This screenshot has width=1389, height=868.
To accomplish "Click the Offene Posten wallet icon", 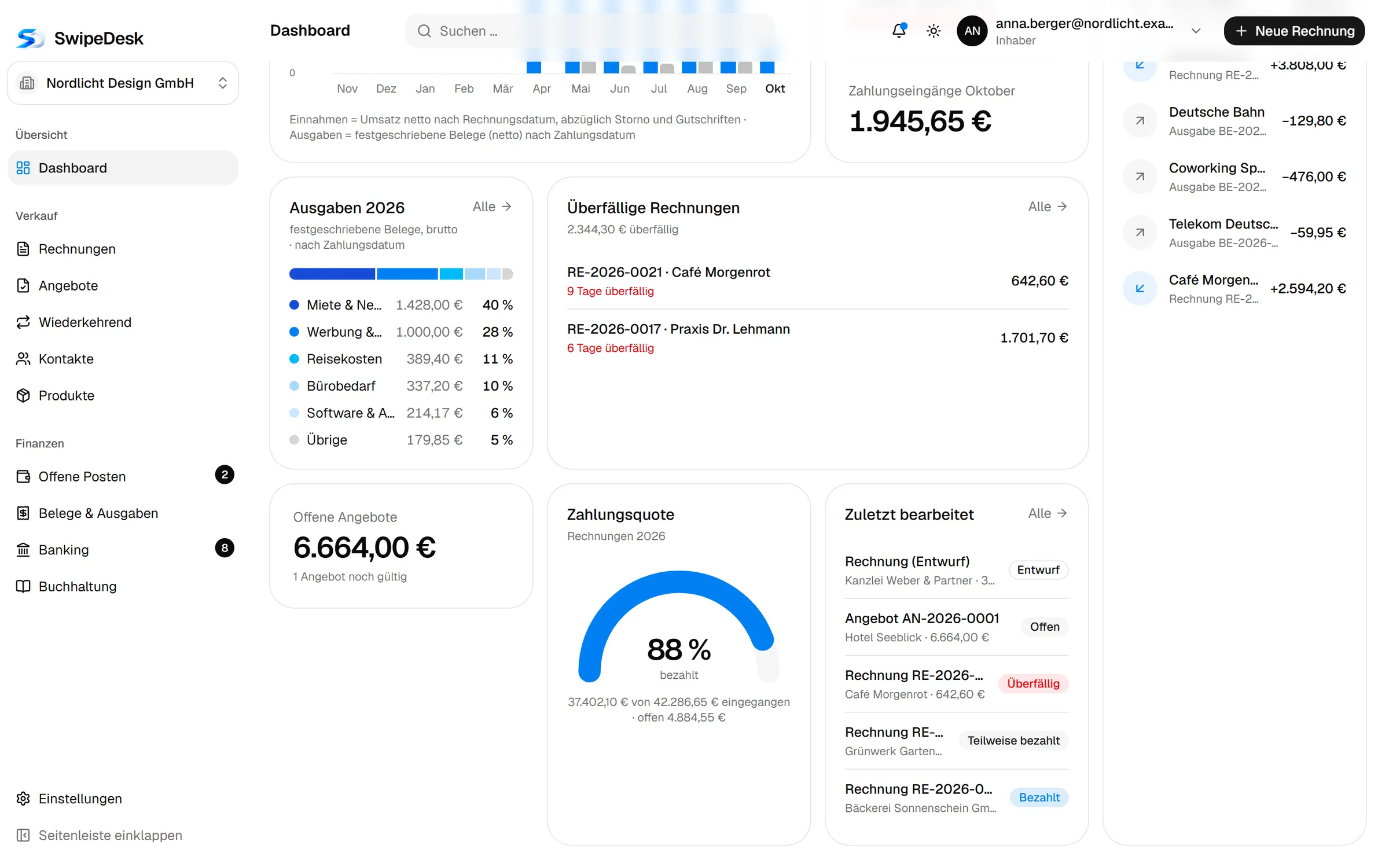I will point(23,476).
